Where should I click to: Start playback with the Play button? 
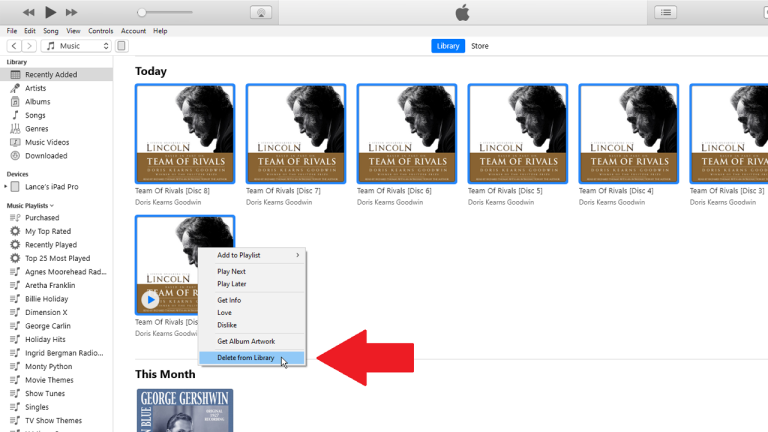pos(50,12)
